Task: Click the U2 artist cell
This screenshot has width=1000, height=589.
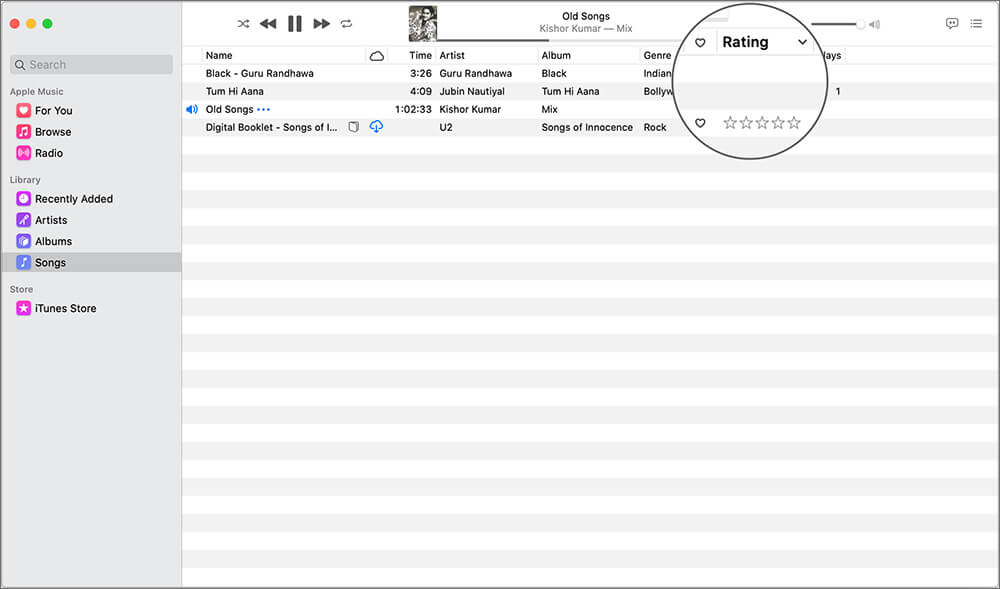Action: tap(446, 127)
